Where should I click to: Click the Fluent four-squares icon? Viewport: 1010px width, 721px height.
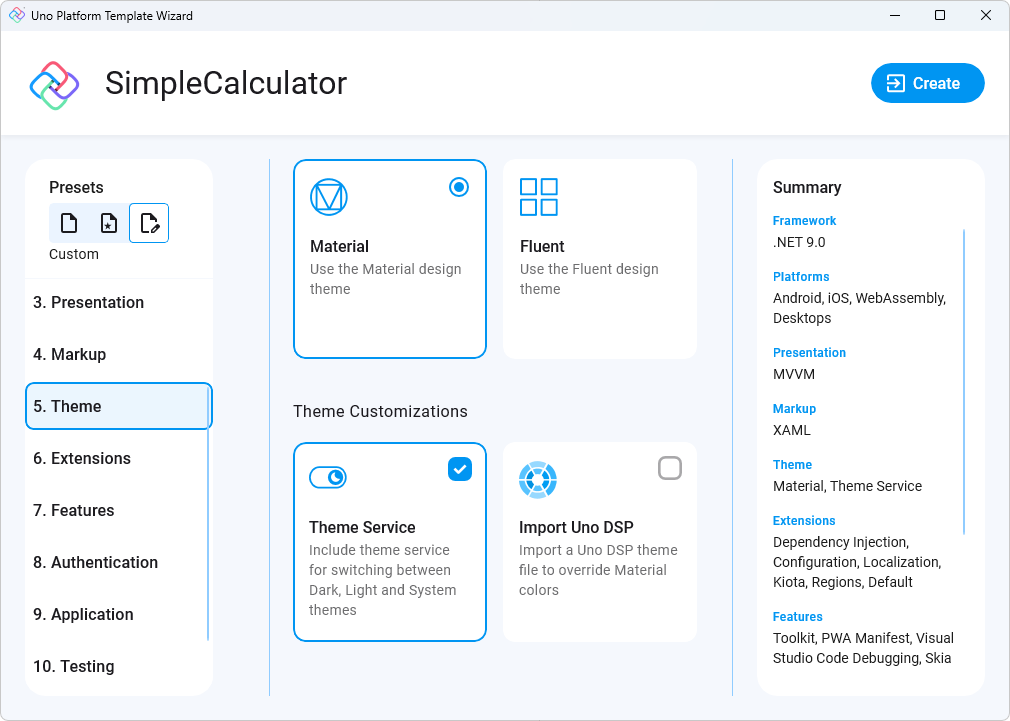538,197
